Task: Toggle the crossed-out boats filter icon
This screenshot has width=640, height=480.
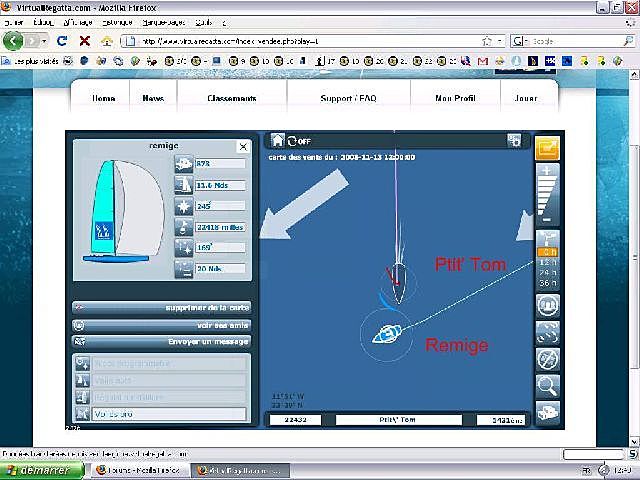Action: coord(547,360)
